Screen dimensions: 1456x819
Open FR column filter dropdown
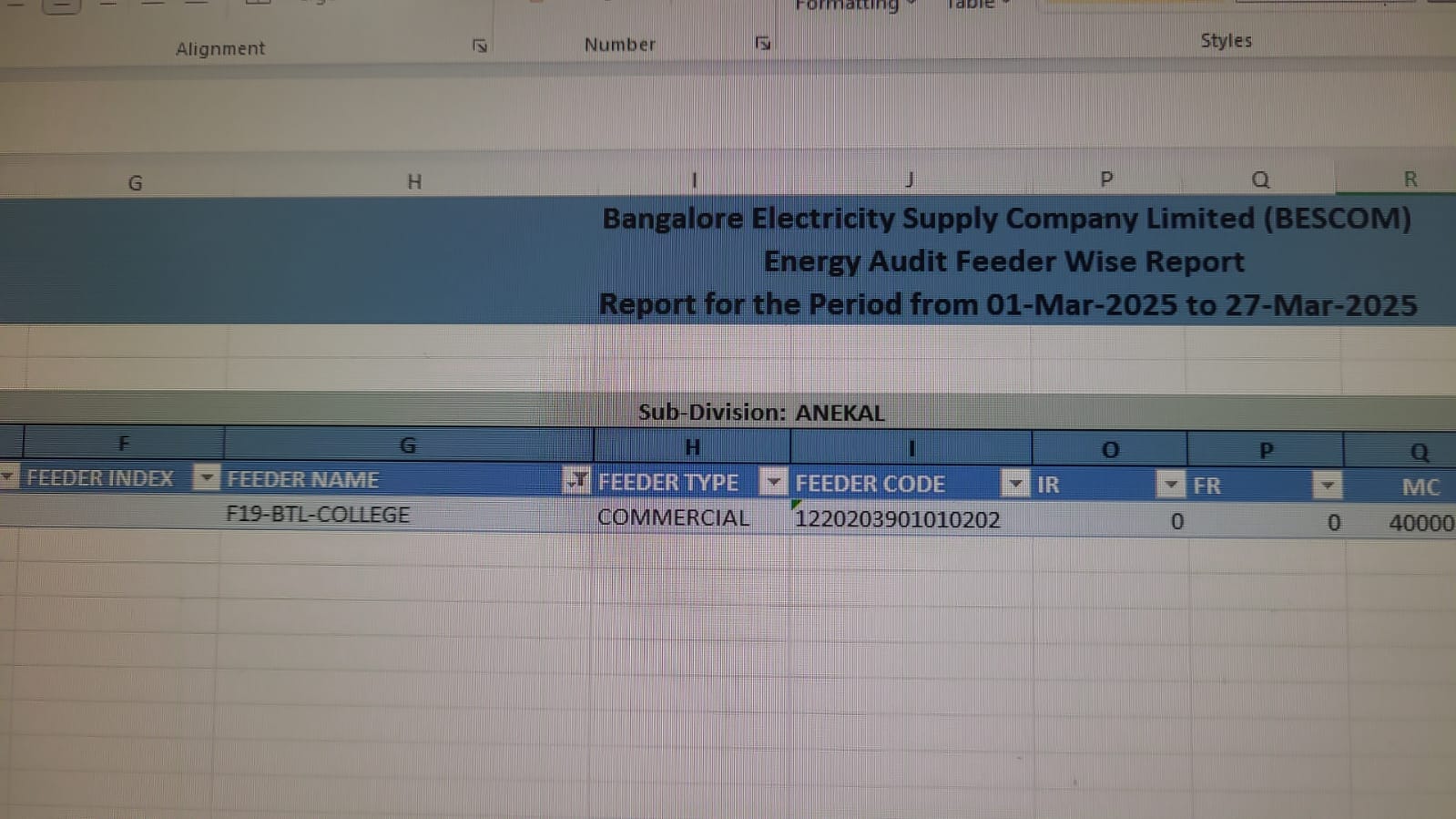pos(1327,486)
